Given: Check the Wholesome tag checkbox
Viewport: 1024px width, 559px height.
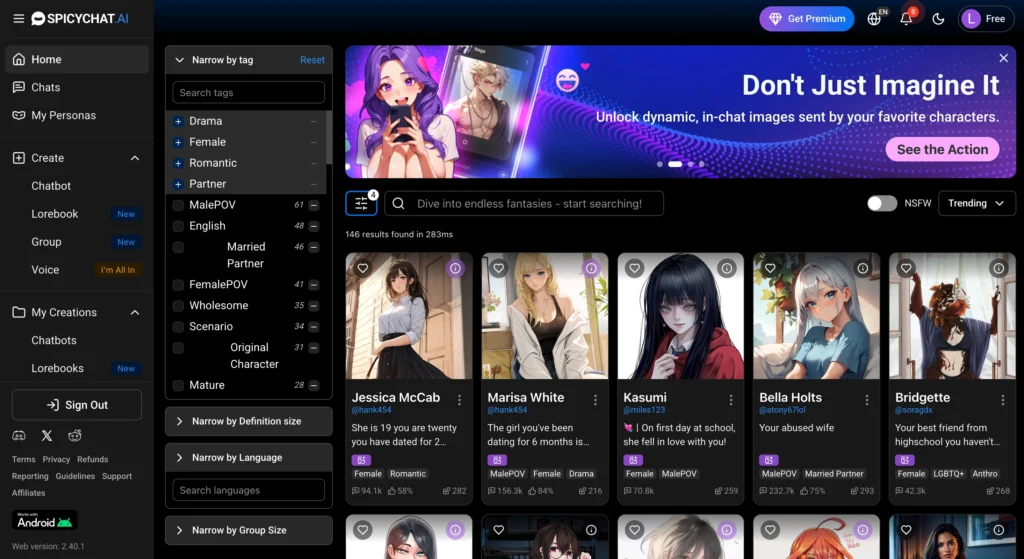Looking at the screenshot, I should 178,306.
